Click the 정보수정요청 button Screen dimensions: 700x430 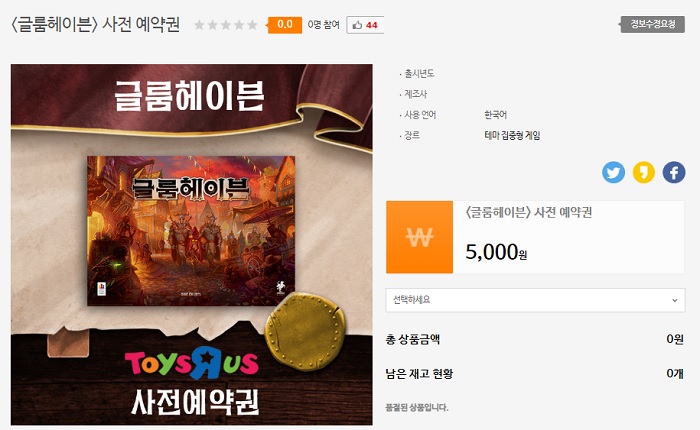click(x=652, y=25)
